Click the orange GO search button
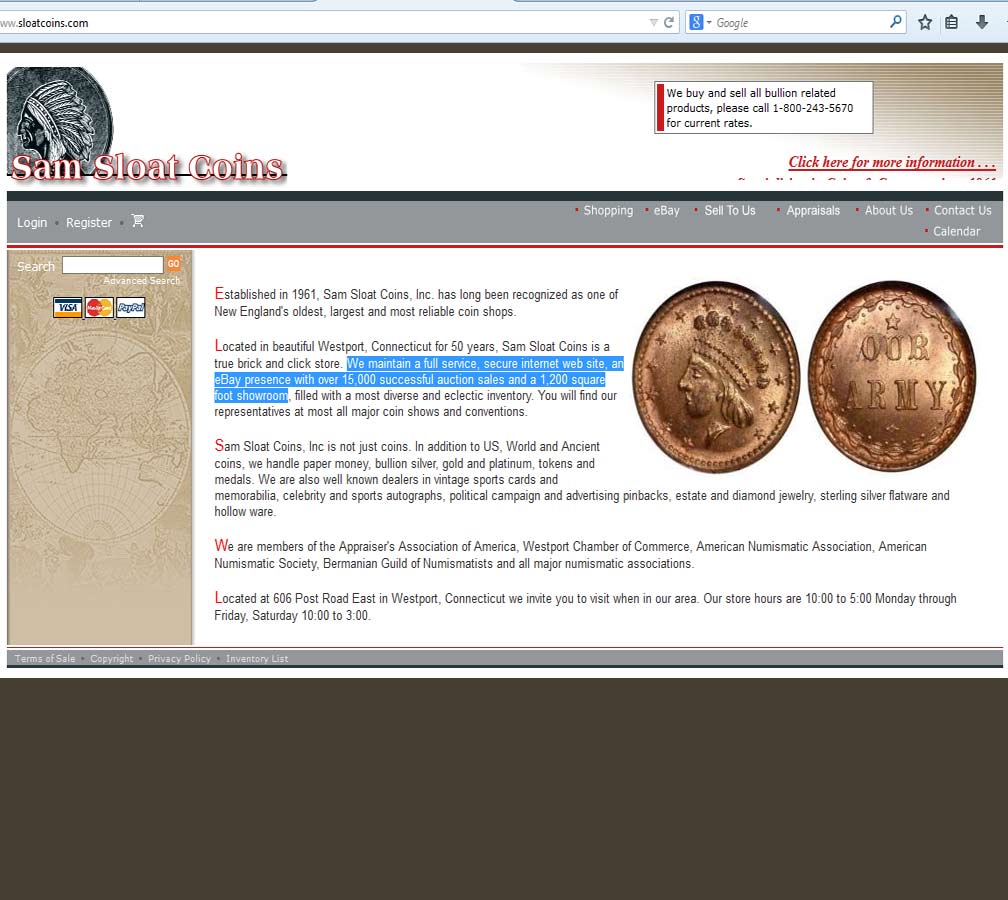The height and width of the screenshot is (900, 1008). (x=174, y=264)
